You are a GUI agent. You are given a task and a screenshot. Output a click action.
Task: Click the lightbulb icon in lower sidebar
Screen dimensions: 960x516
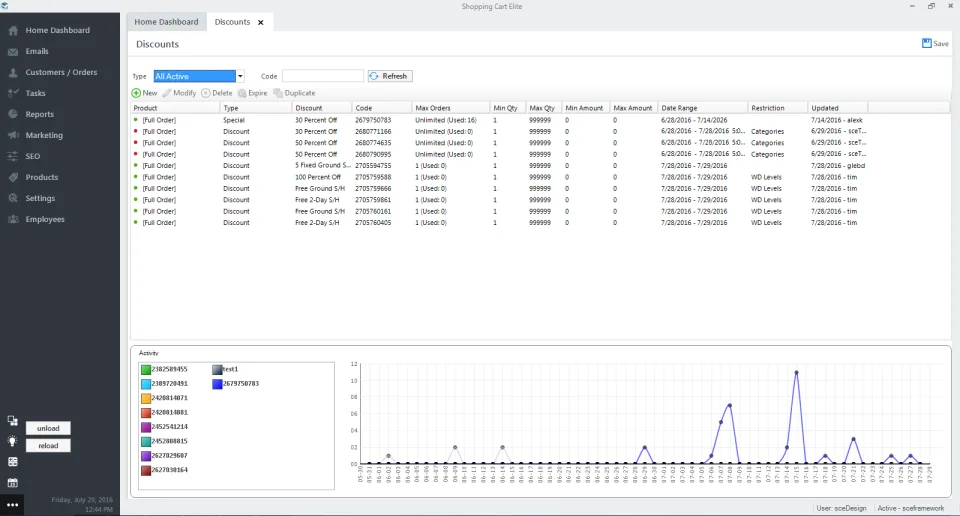click(12, 441)
